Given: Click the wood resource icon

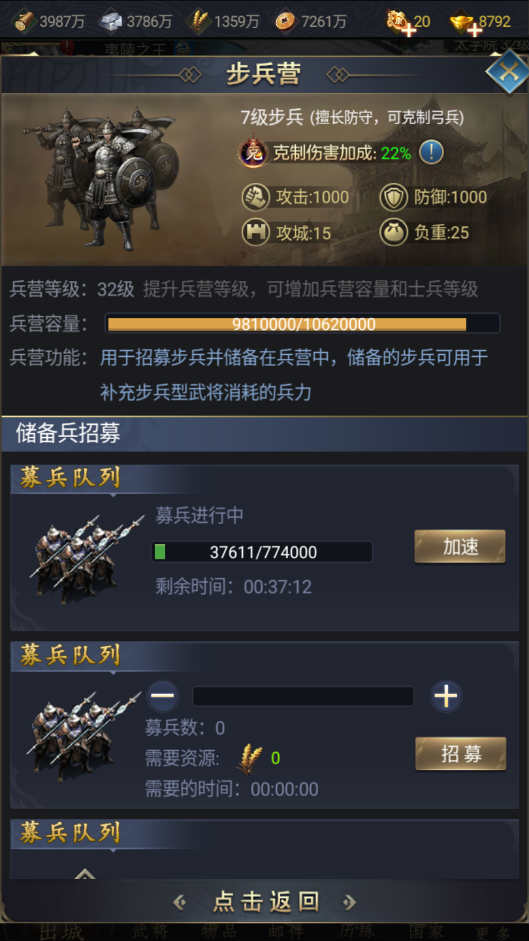Looking at the screenshot, I should (x=23, y=21).
